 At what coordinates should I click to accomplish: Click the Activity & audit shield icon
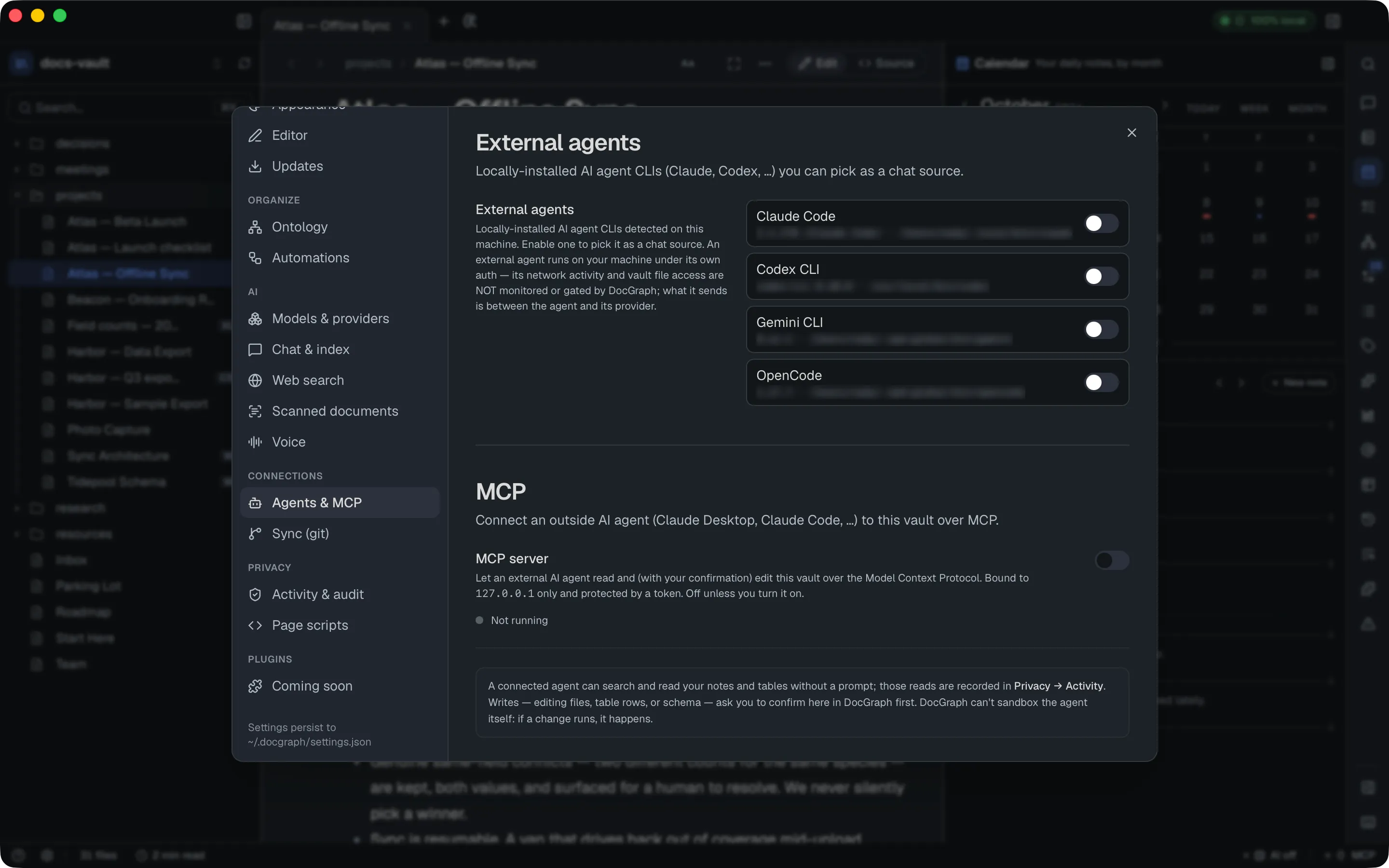pyautogui.click(x=255, y=595)
